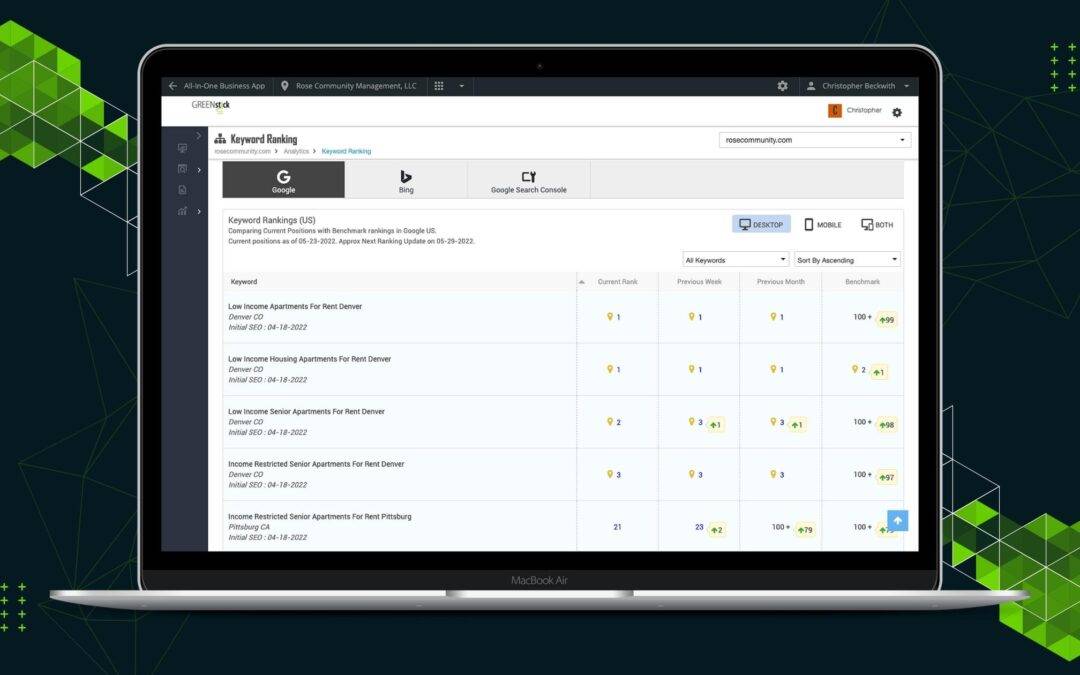Open the Christopher Beckwith account menu
The width and height of the screenshot is (1080, 675).
click(x=859, y=86)
